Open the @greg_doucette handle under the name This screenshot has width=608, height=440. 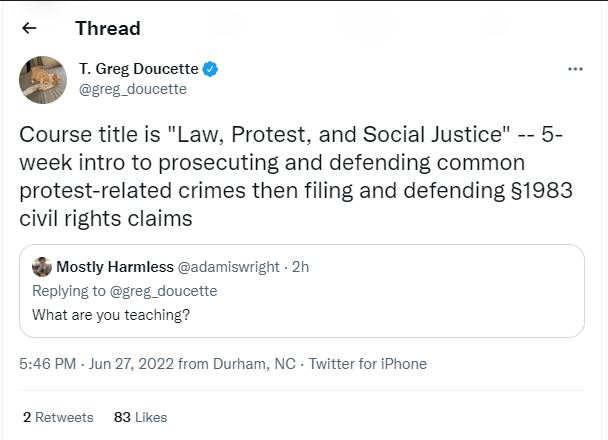[133, 89]
